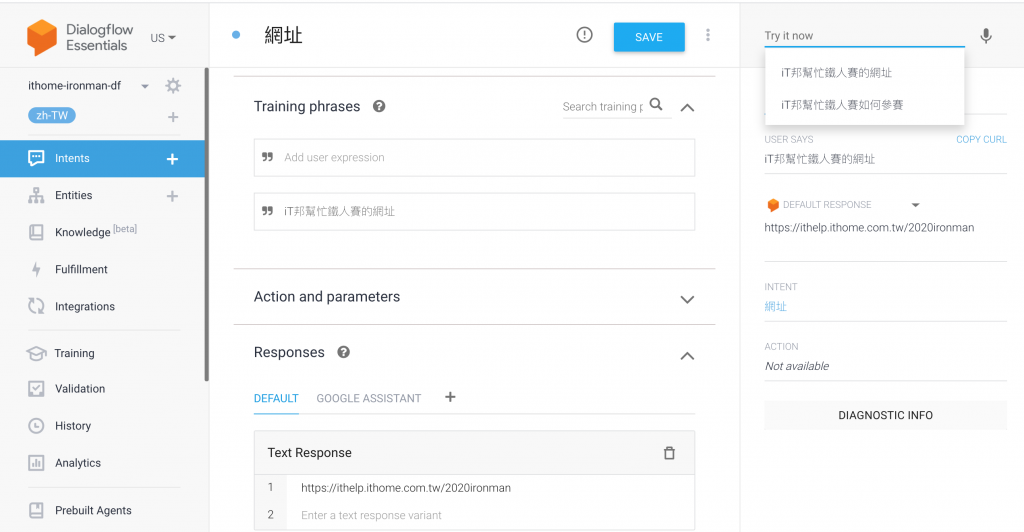This screenshot has height=532, width=1024.
Task: Click the plus icon beside Entities
Action: 172,196
